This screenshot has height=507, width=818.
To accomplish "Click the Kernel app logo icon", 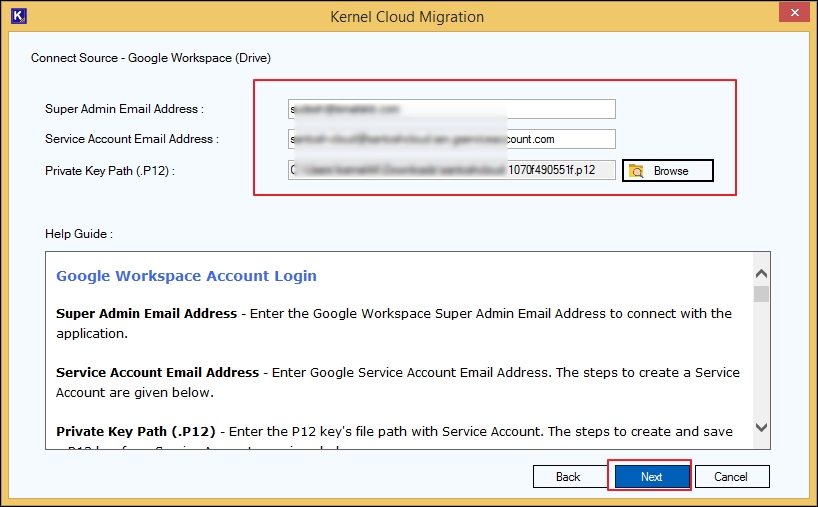I will 19,16.
